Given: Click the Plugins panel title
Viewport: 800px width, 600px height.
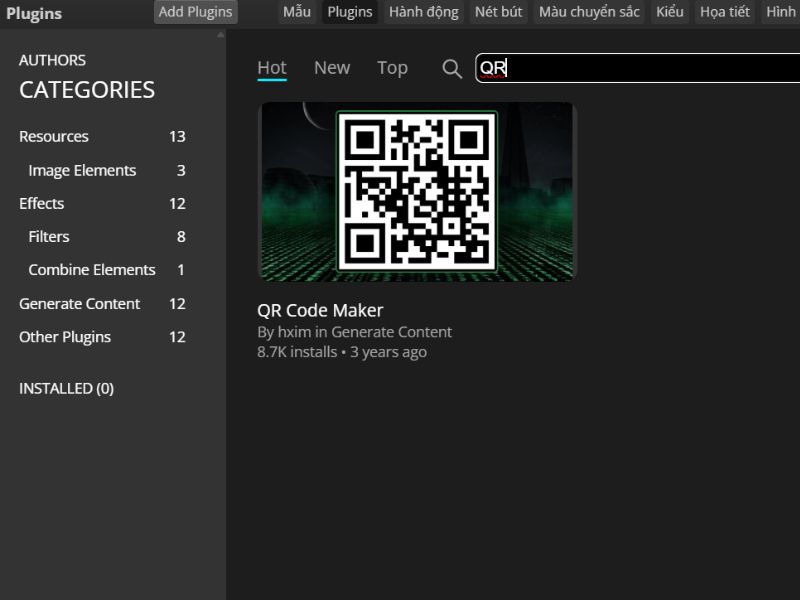Looking at the screenshot, I should click(x=34, y=13).
